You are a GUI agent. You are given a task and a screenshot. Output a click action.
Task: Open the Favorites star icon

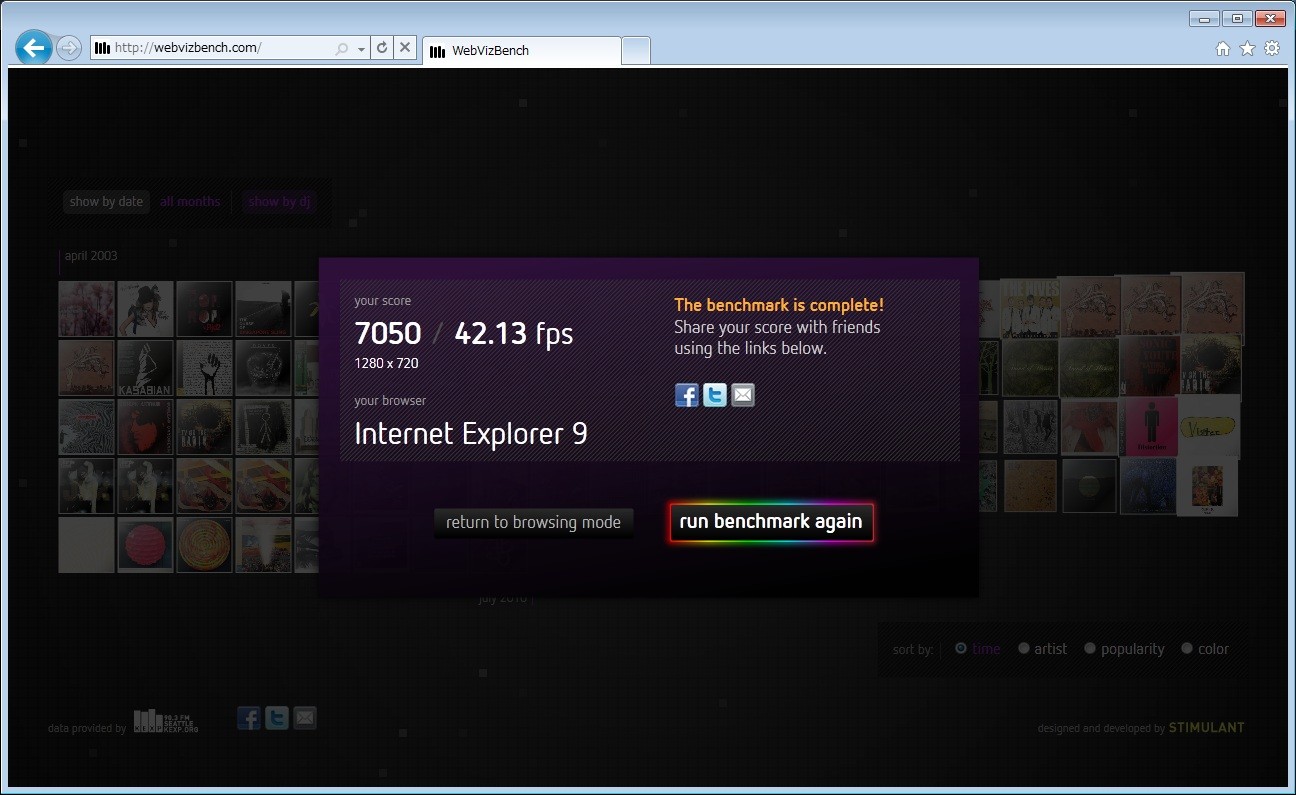point(1247,48)
